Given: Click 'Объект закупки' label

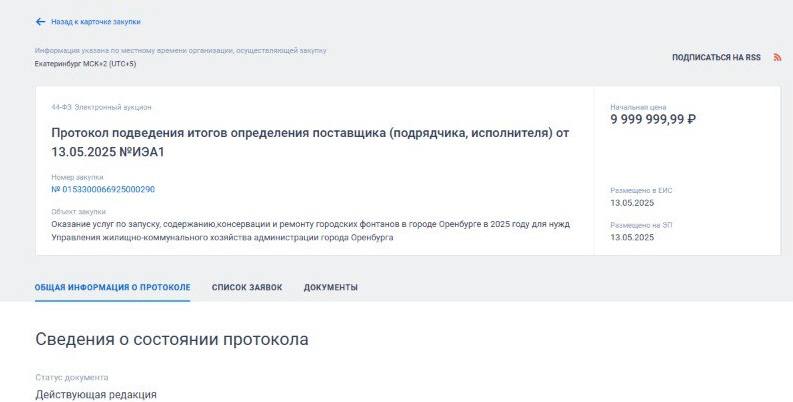Looking at the screenshot, I should pos(78,212).
